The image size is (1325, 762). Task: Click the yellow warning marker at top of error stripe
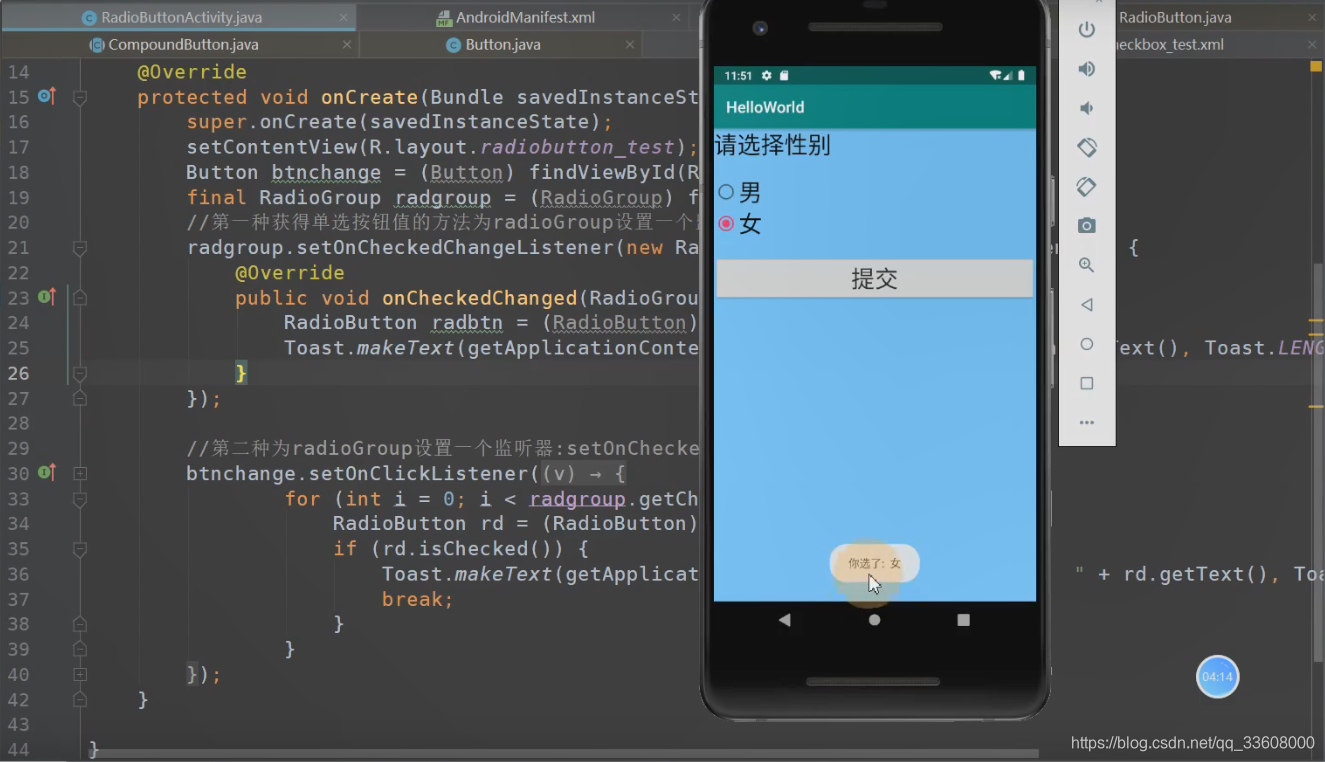click(1316, 66)
